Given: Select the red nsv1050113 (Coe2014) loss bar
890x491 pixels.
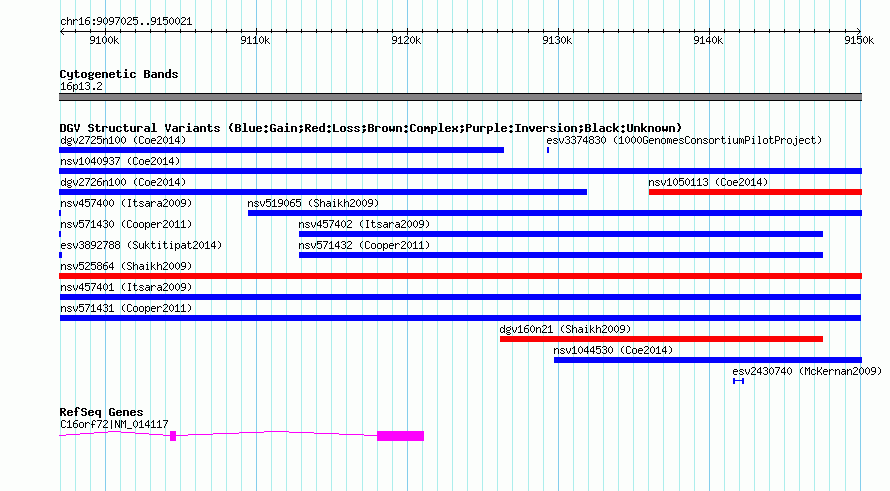Looking at the screenshot, I should coord(755,192).
